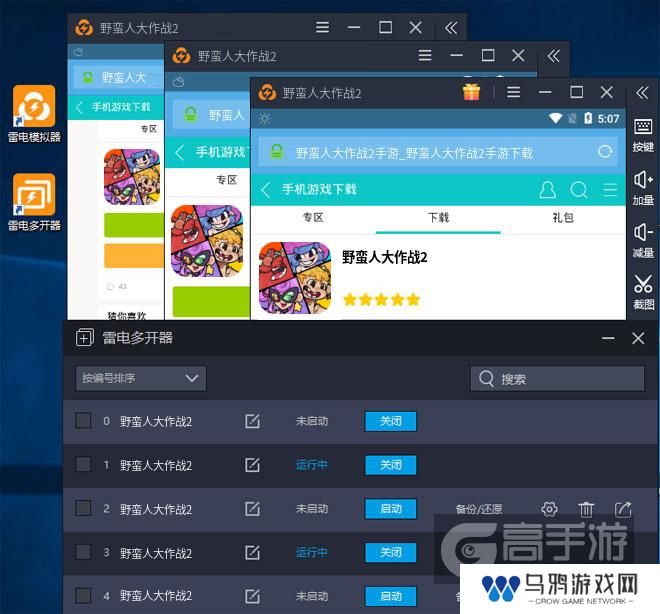Open the 按键 keyboard mapping tool
660x614 pixels.
(x=643, y=135)
